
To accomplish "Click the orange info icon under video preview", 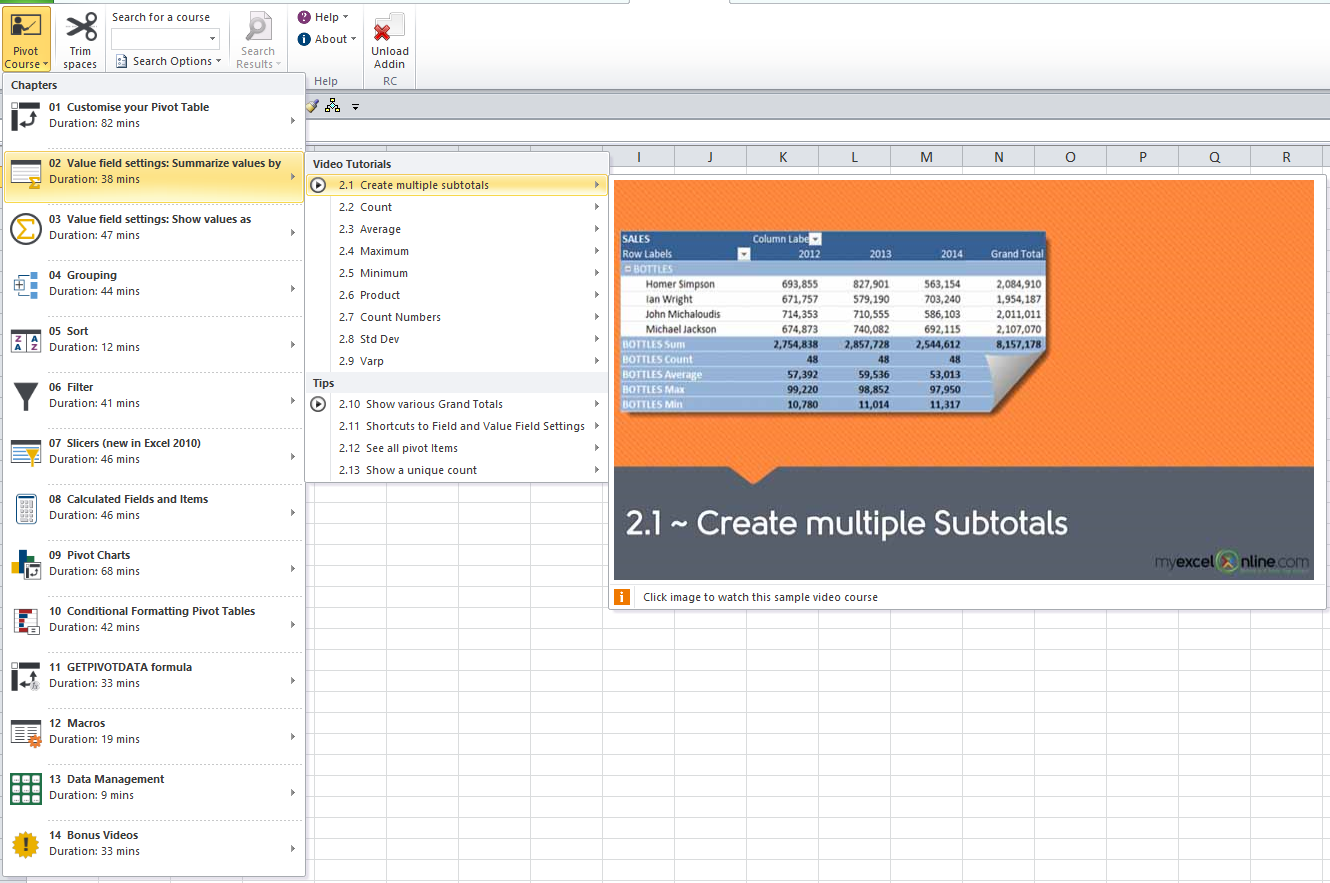I will [x=622, y=597].
